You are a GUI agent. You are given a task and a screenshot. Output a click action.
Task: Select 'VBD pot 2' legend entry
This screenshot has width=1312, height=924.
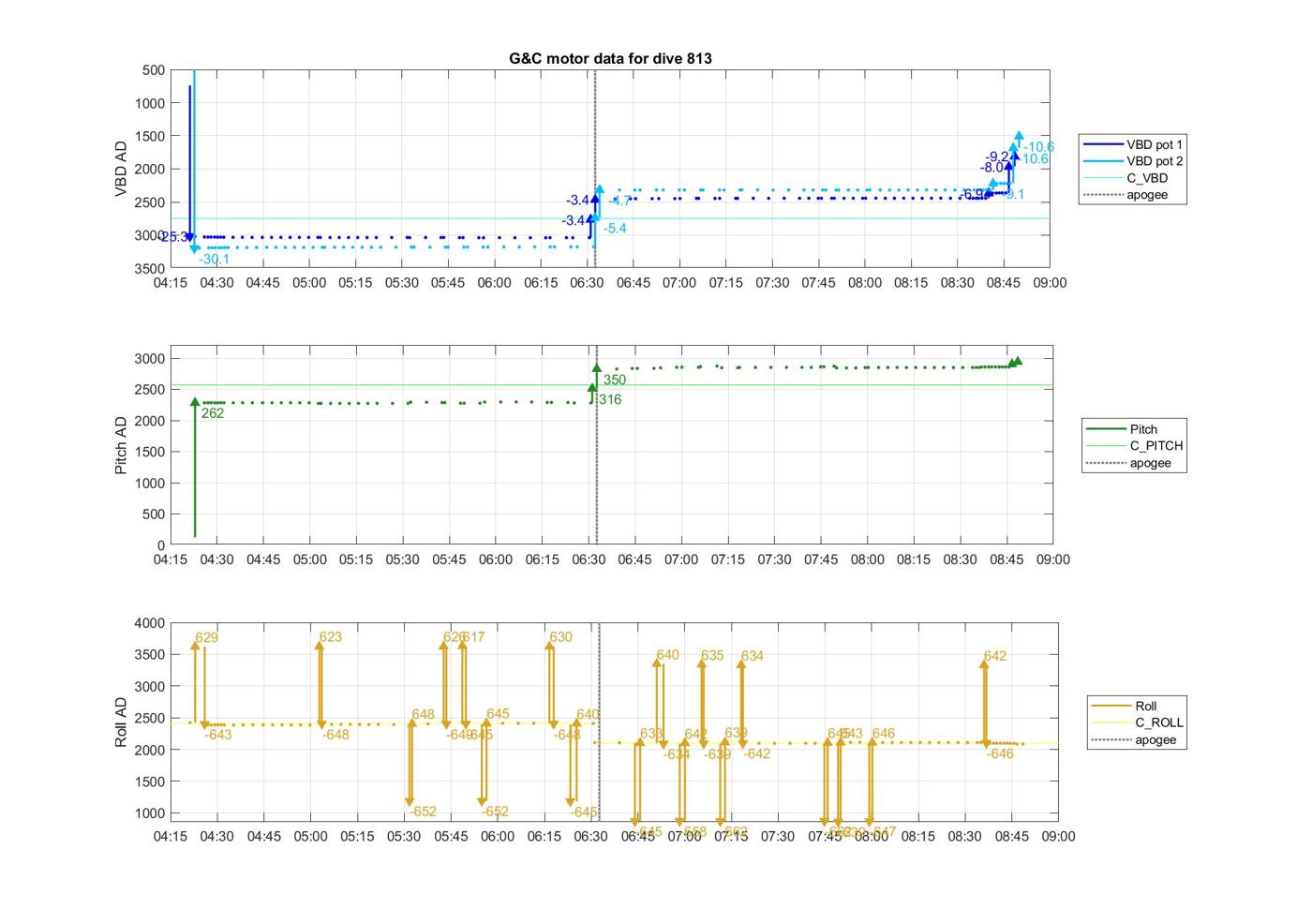click(x=1155, y=161)
